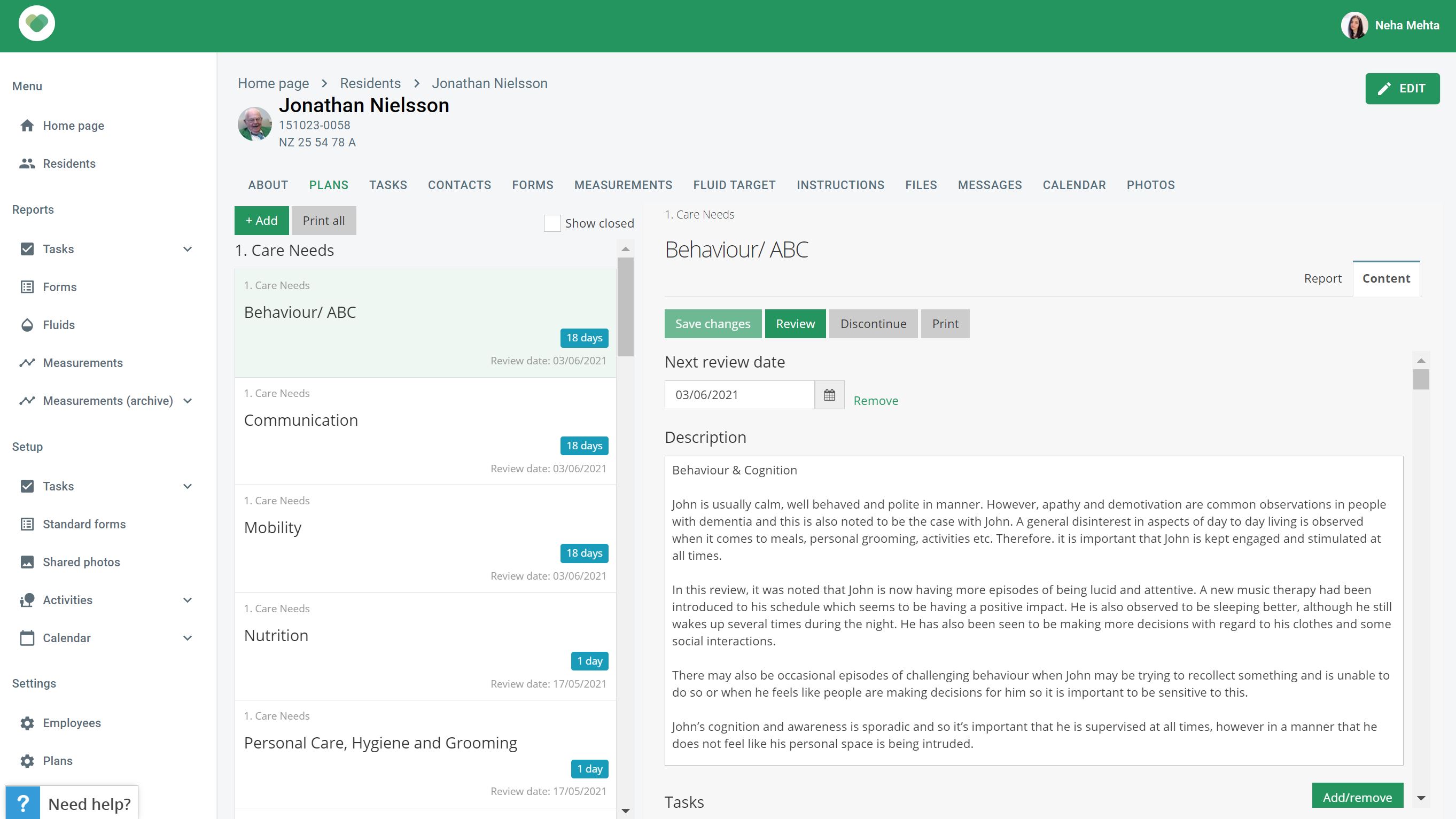Image resolution: width=1456 pixels, height=819 pixels.
Task: Expand the Reports Tasks submenu chevron
Action: point(188,249)
